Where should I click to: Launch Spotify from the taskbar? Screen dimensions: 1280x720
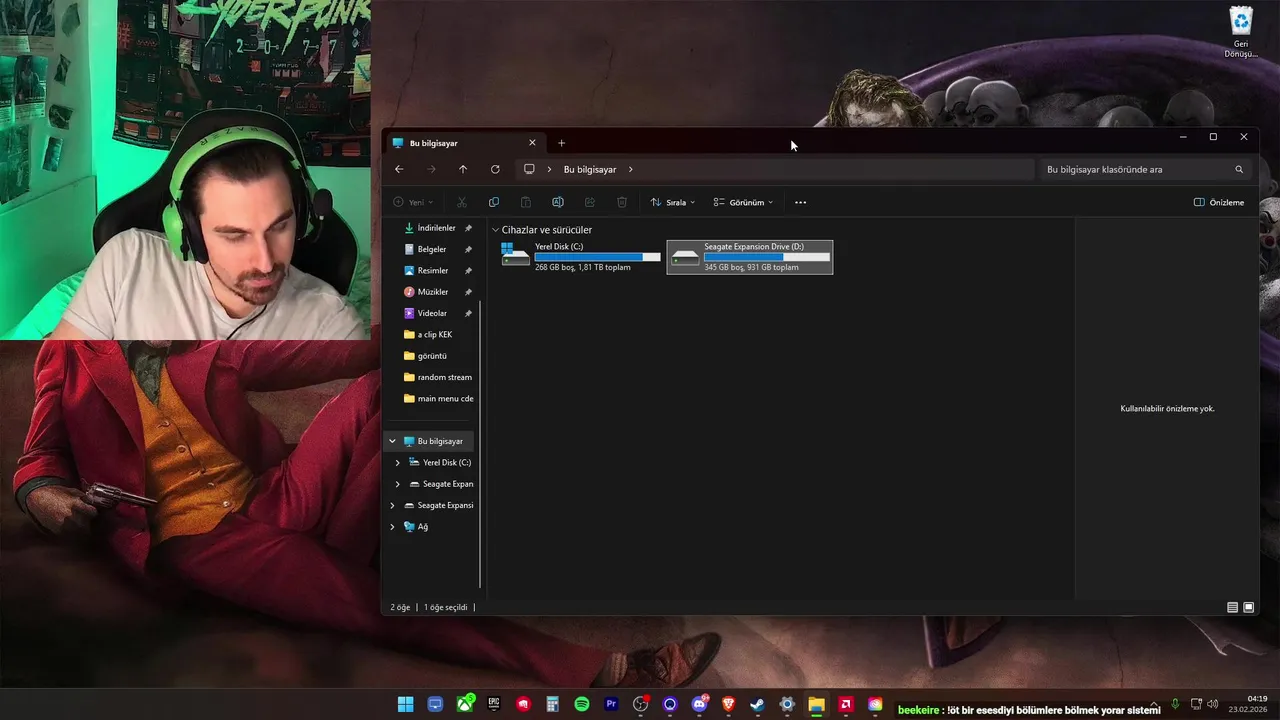pyautogui.click(x=582, y=704)
